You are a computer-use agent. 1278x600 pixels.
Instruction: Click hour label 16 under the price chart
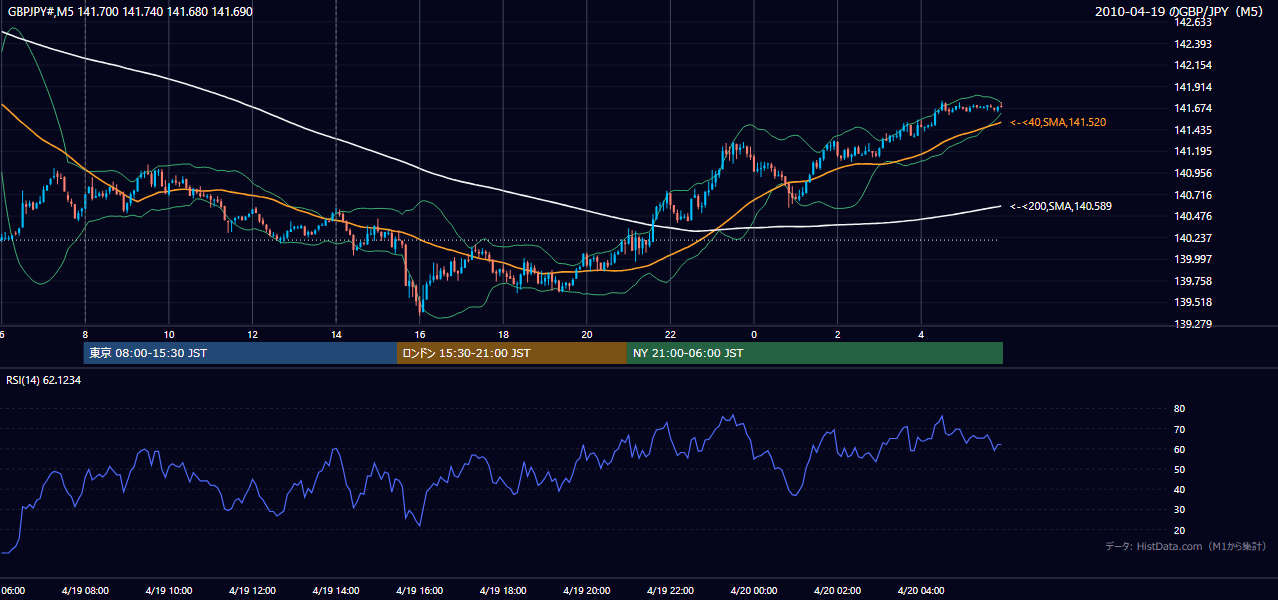pos(420,334)
